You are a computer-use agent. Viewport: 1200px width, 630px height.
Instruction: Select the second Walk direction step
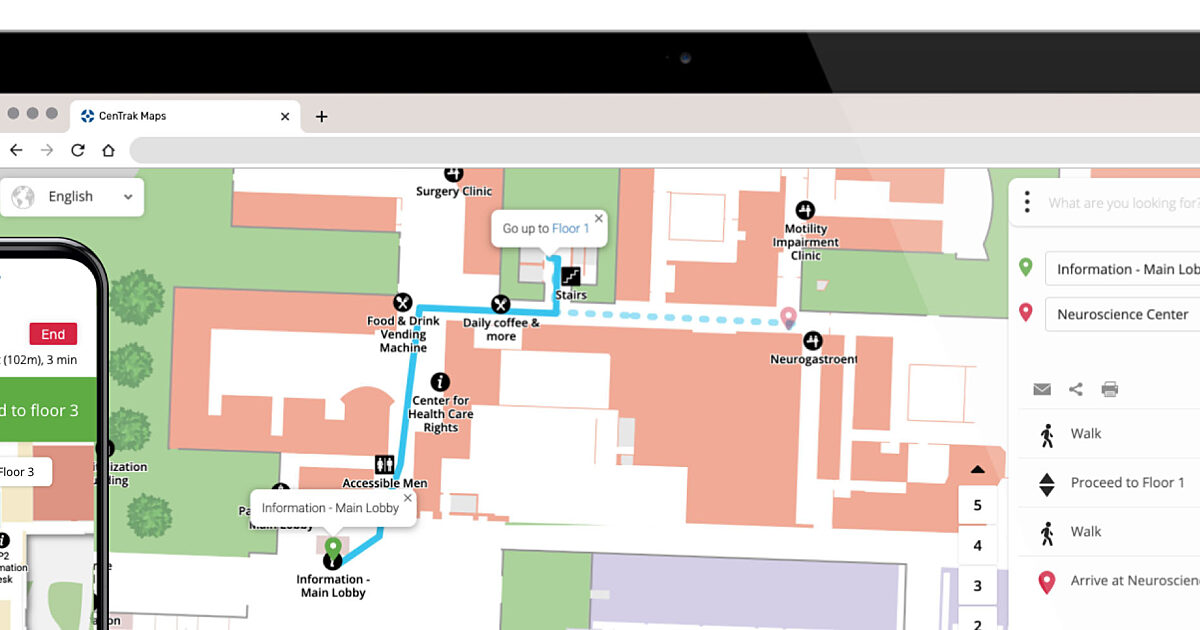[1110, 532]
